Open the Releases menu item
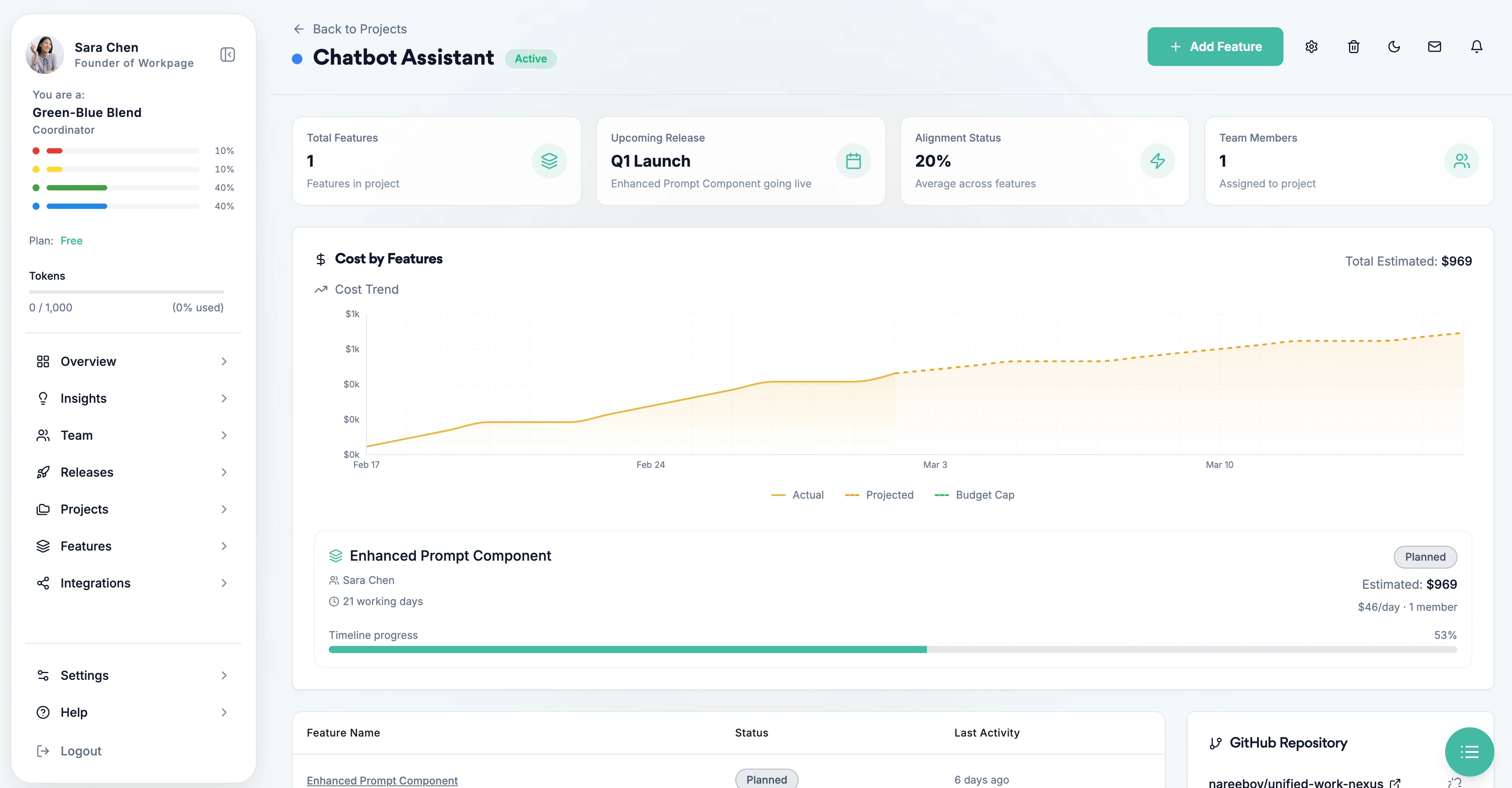 tap(87, 472)
